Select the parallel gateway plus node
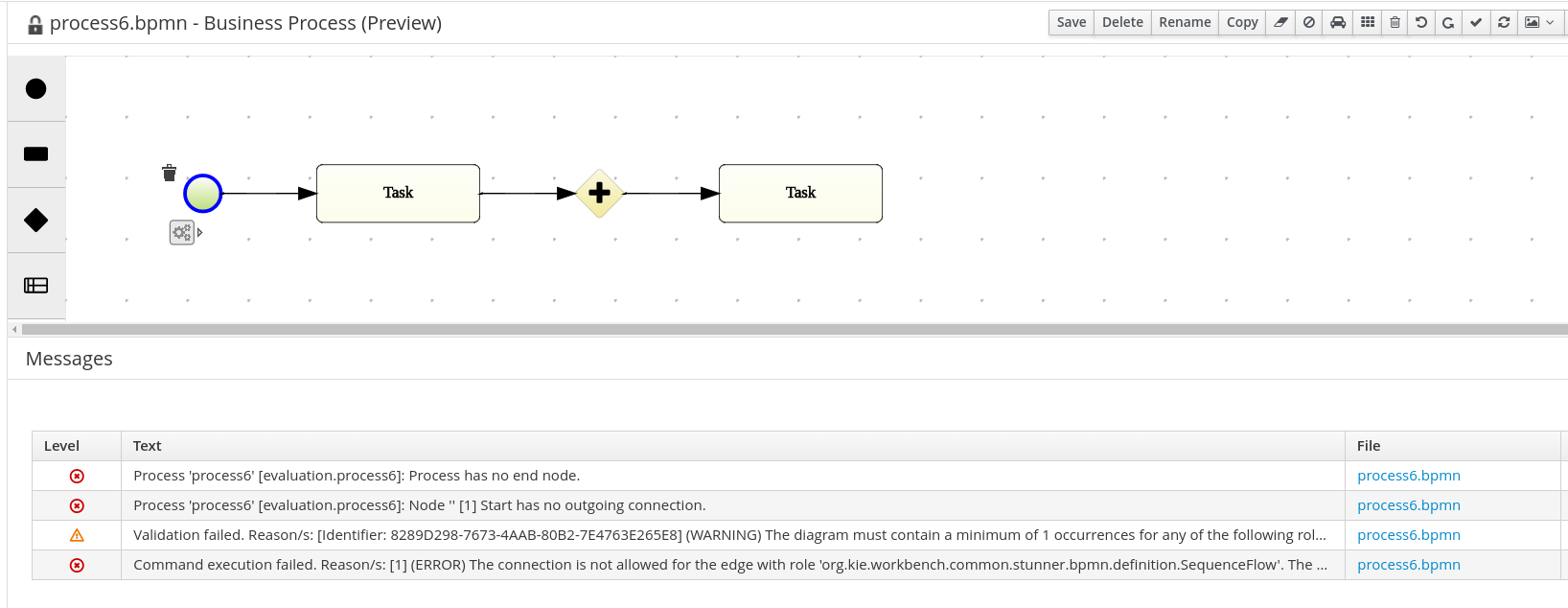This screenshot has height=608, width=1568. tap(600, 194)
